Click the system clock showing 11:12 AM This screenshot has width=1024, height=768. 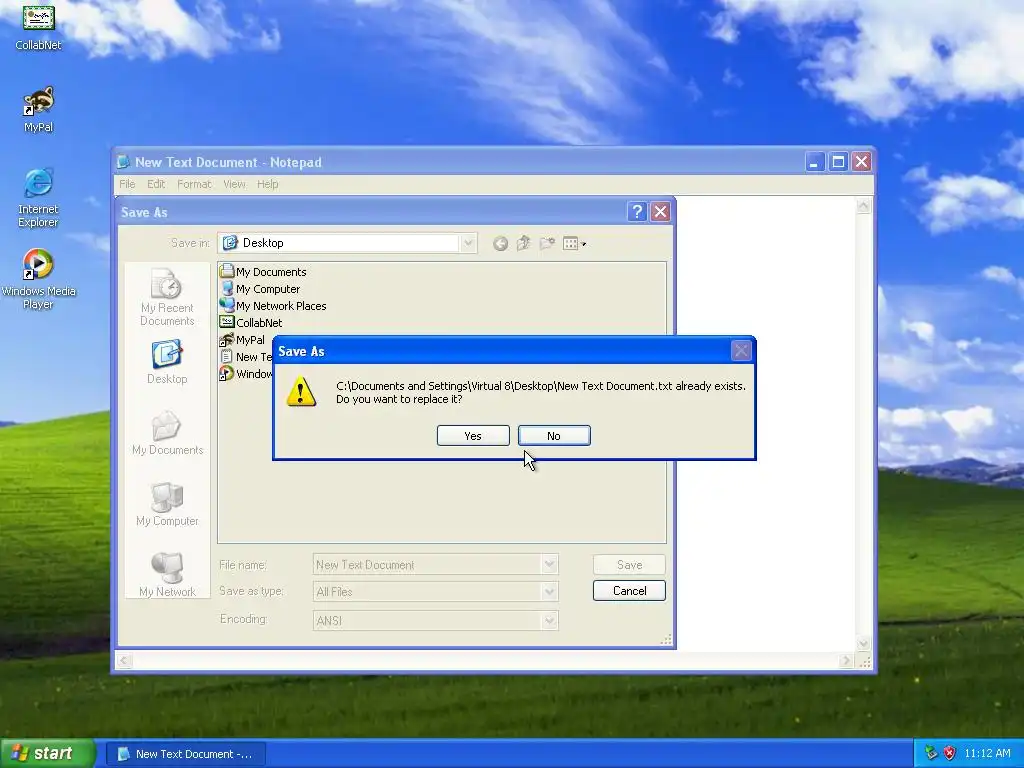coord(987,753)
